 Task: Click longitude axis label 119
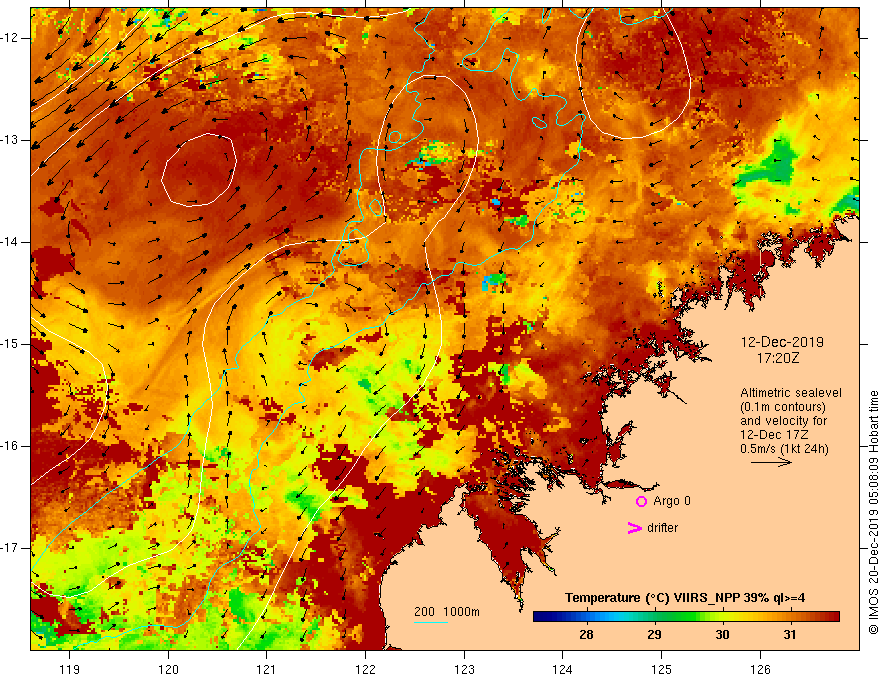(70, 669)
